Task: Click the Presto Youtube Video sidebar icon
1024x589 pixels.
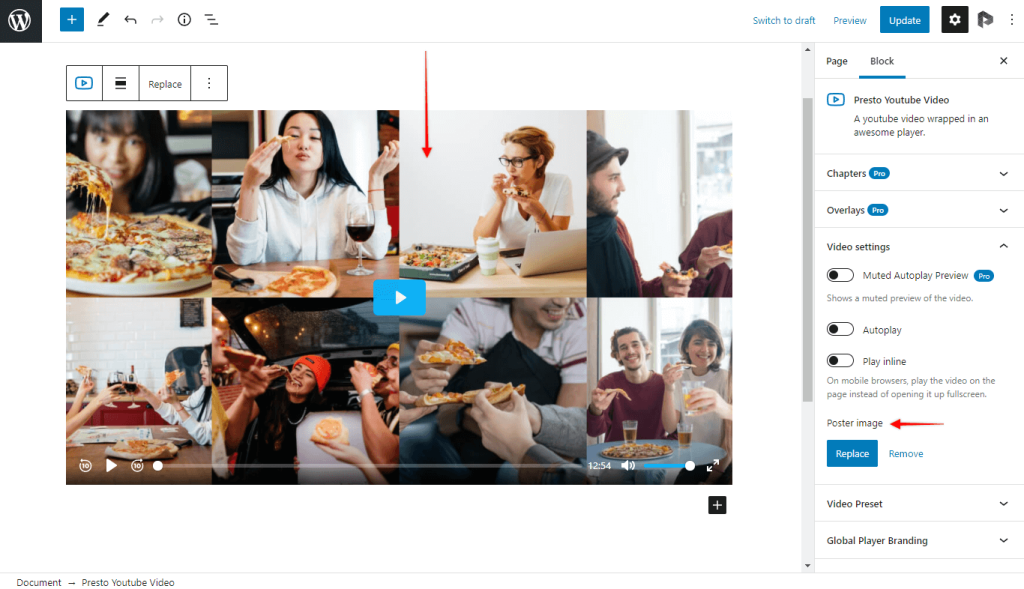Action: (835, 99)
